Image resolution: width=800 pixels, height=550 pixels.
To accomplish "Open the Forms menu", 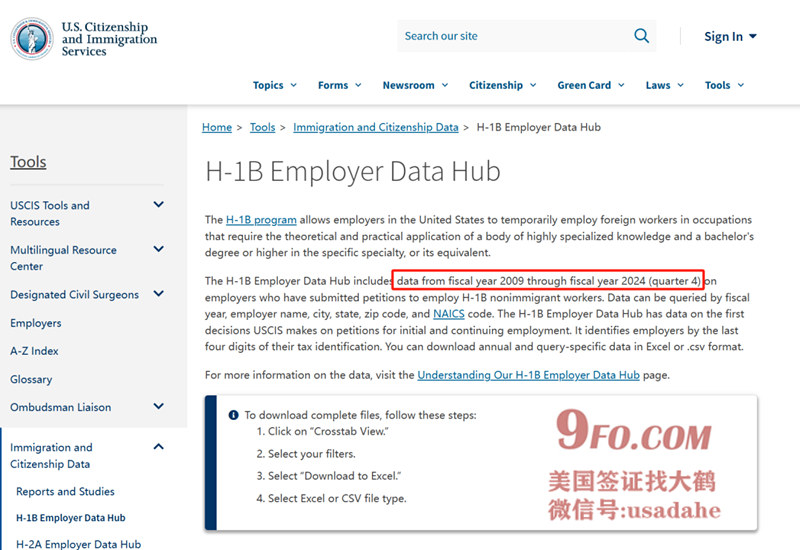I will point(339,85).
